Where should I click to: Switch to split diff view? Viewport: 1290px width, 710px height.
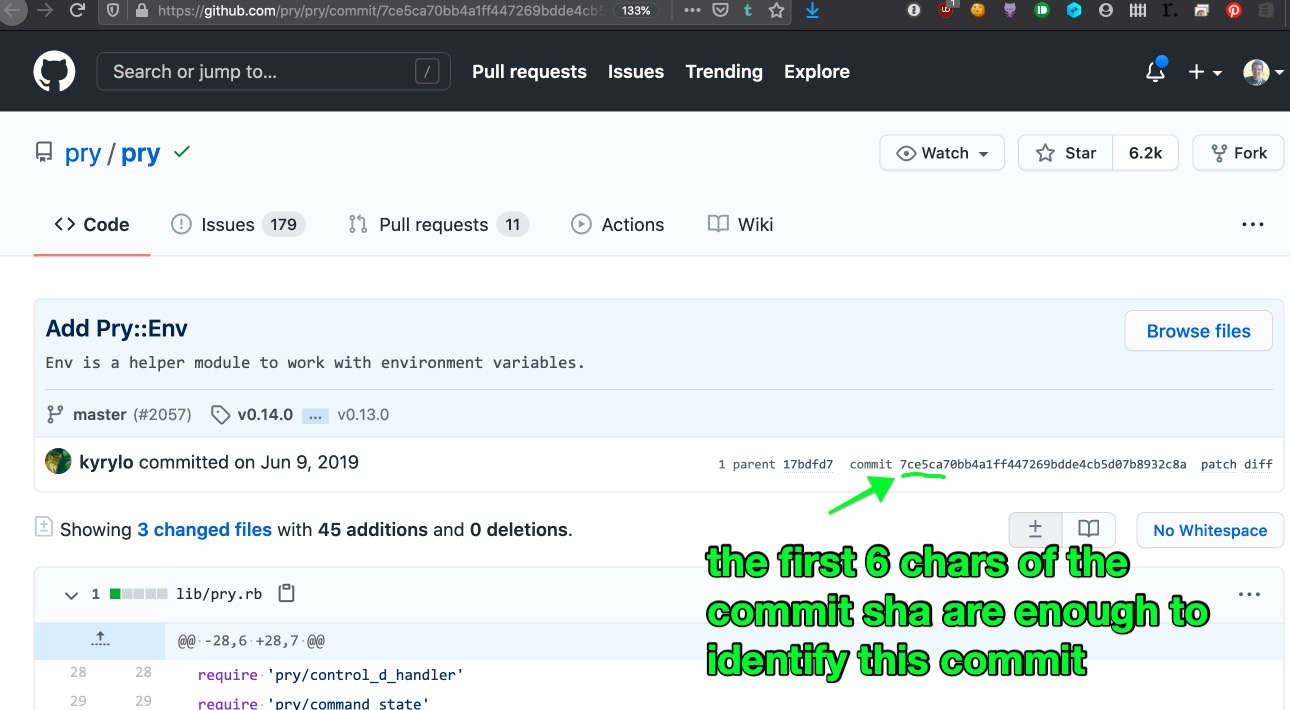pyautogui.click(x=1089, y=530)
